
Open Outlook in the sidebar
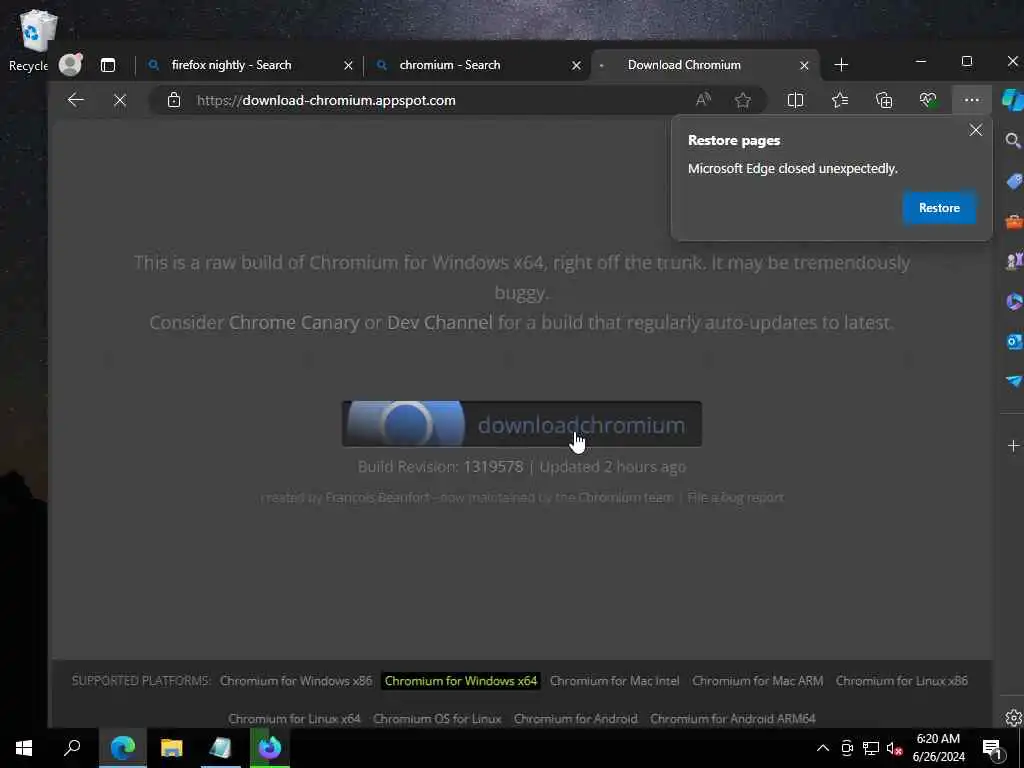[x=1014, y=342]
